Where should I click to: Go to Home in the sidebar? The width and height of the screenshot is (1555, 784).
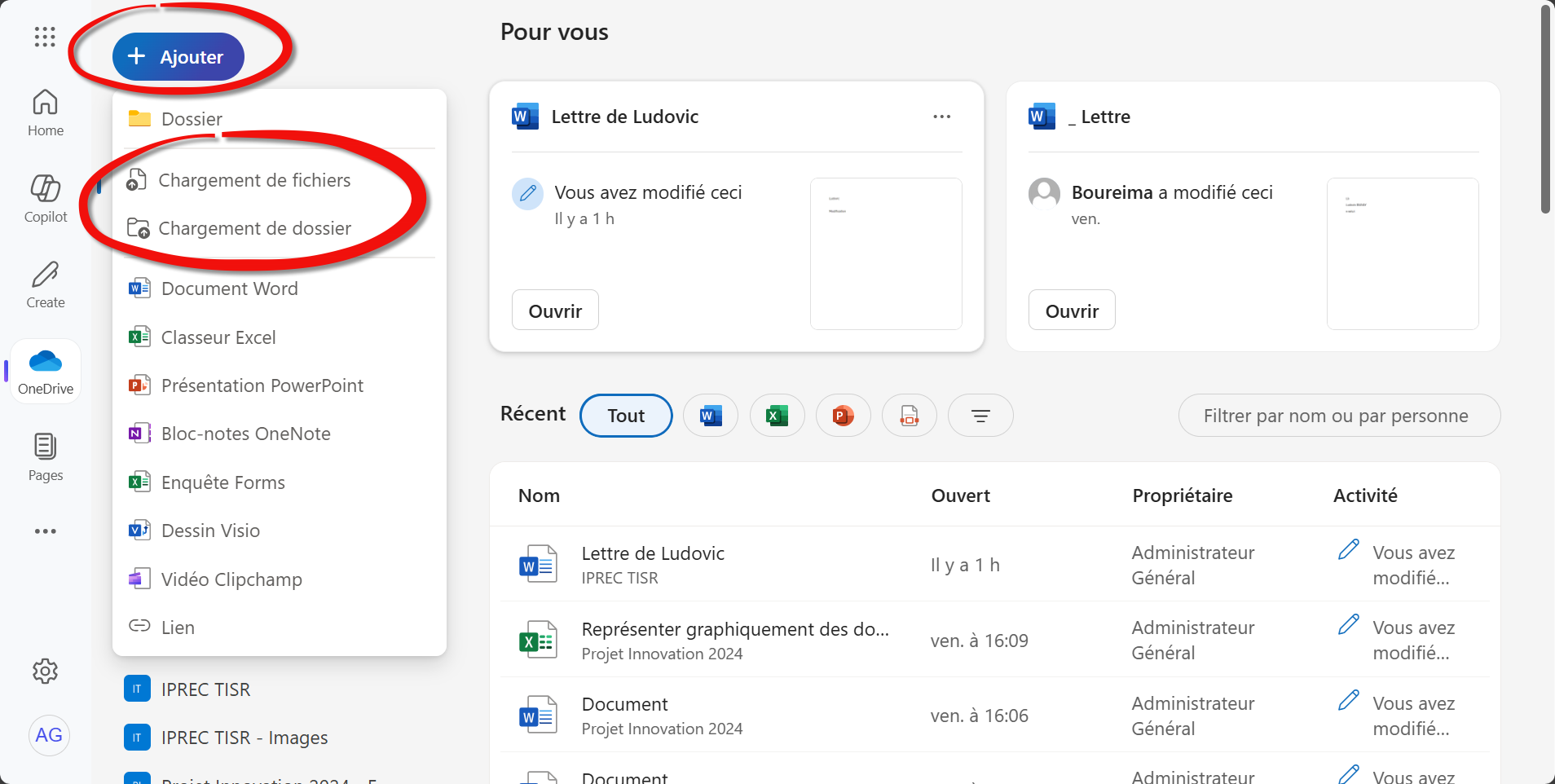coord(46,112)
